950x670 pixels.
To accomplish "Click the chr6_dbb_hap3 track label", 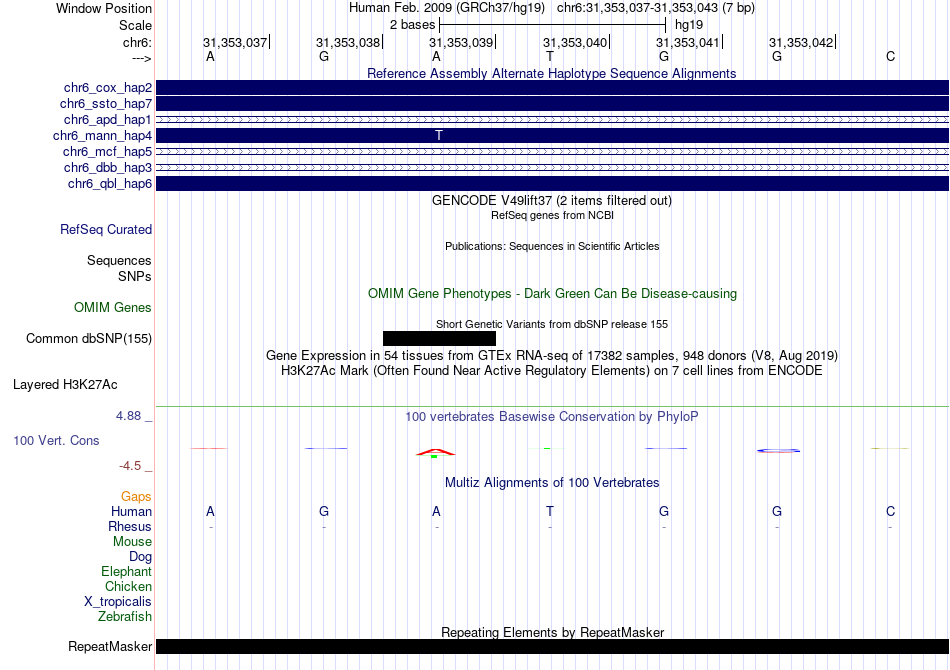I will click(x=108, y=167).
